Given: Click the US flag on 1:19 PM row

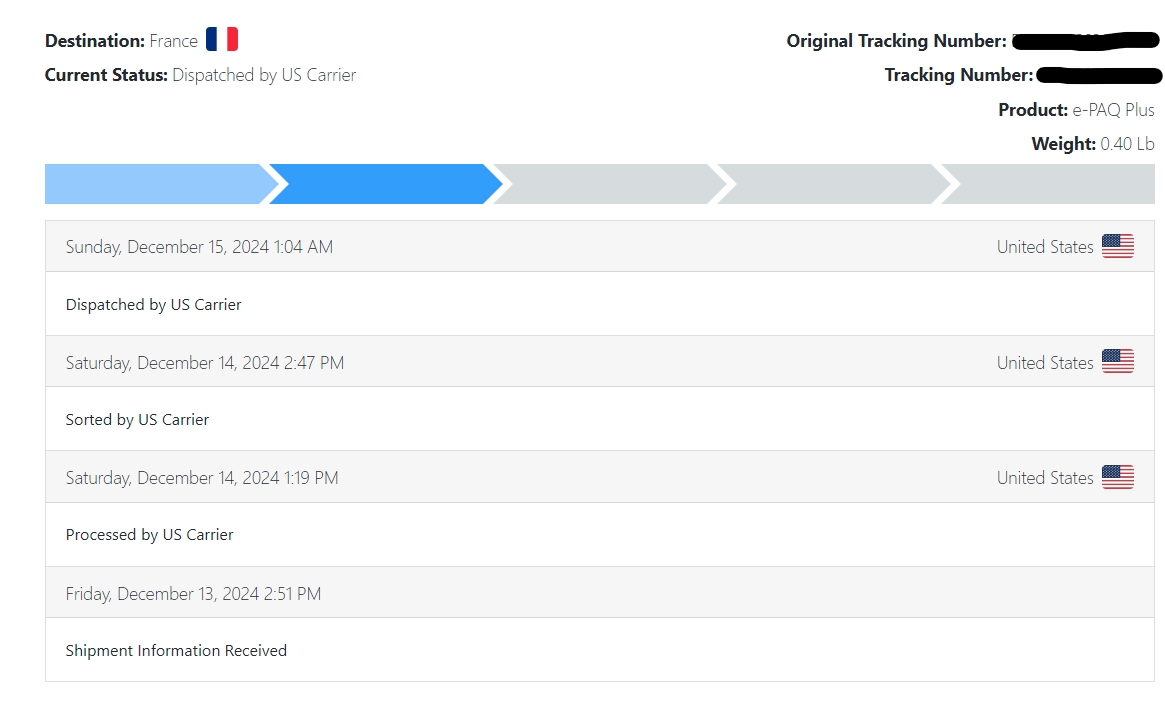Looking at the screenshot, I should pos(1117,477).
